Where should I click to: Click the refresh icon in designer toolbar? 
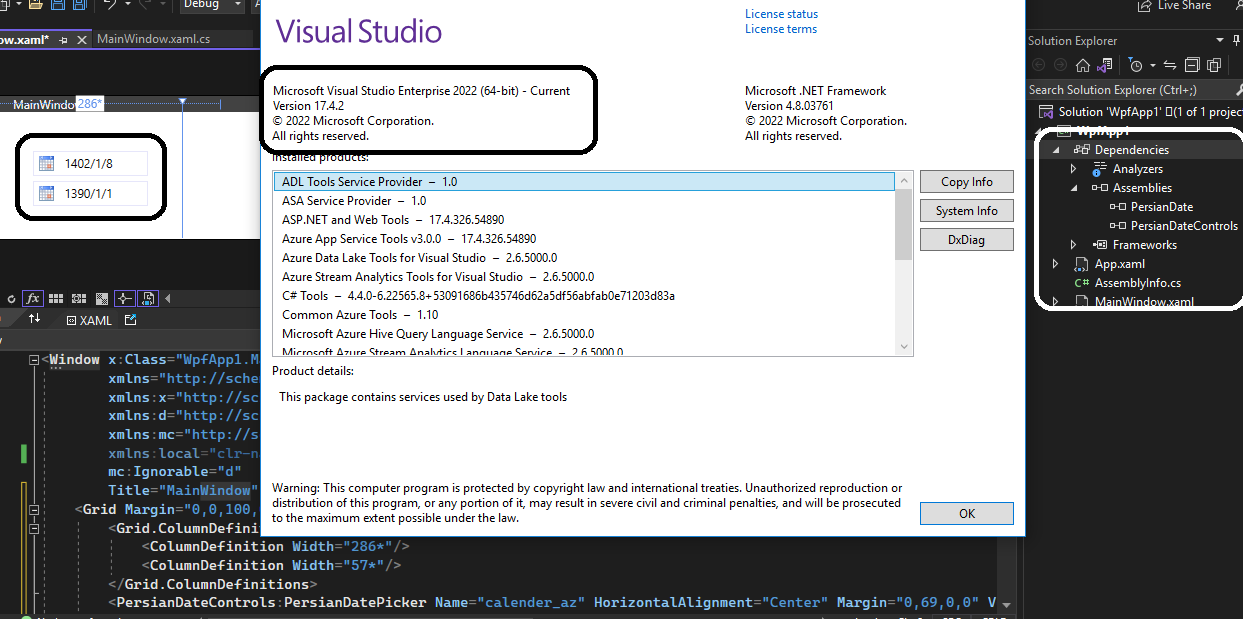11,299
